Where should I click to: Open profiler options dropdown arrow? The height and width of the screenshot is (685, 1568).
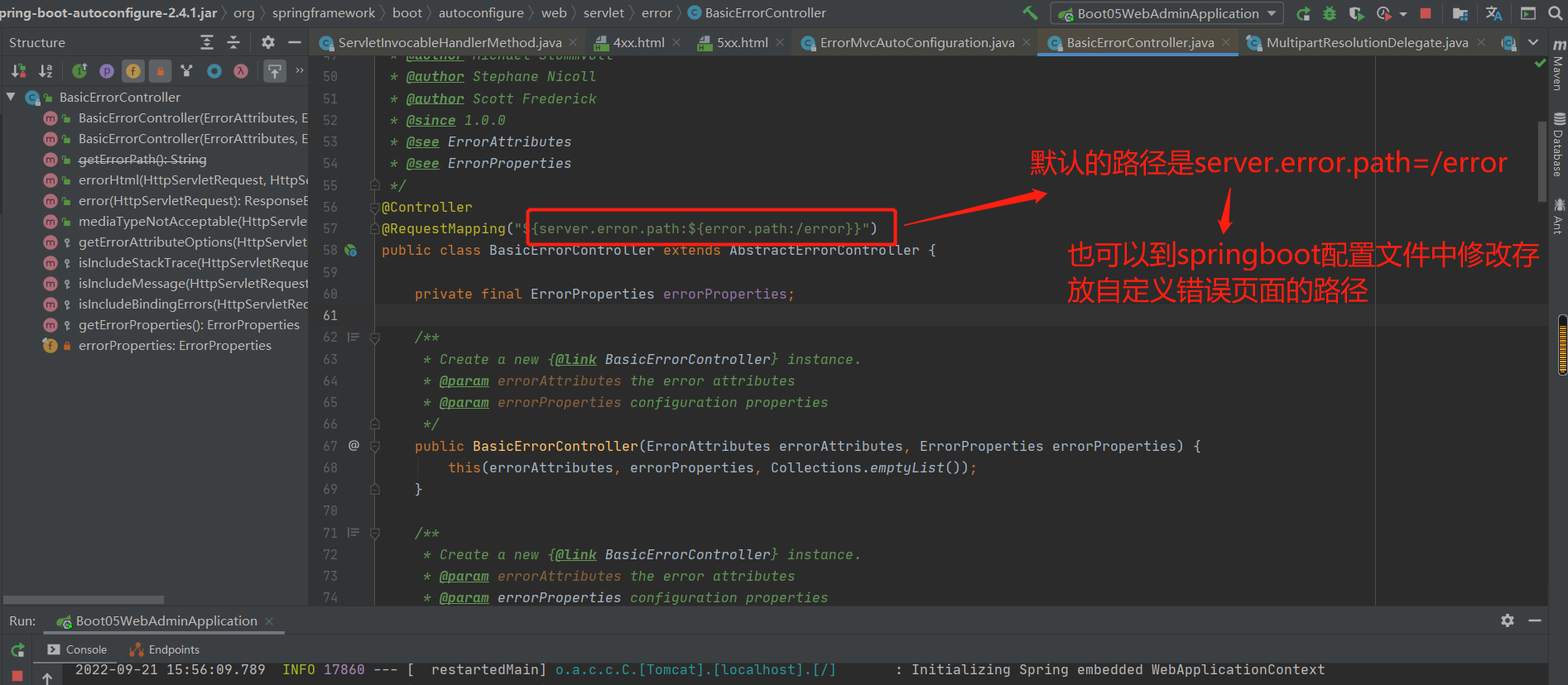(x=1402, y=14)
